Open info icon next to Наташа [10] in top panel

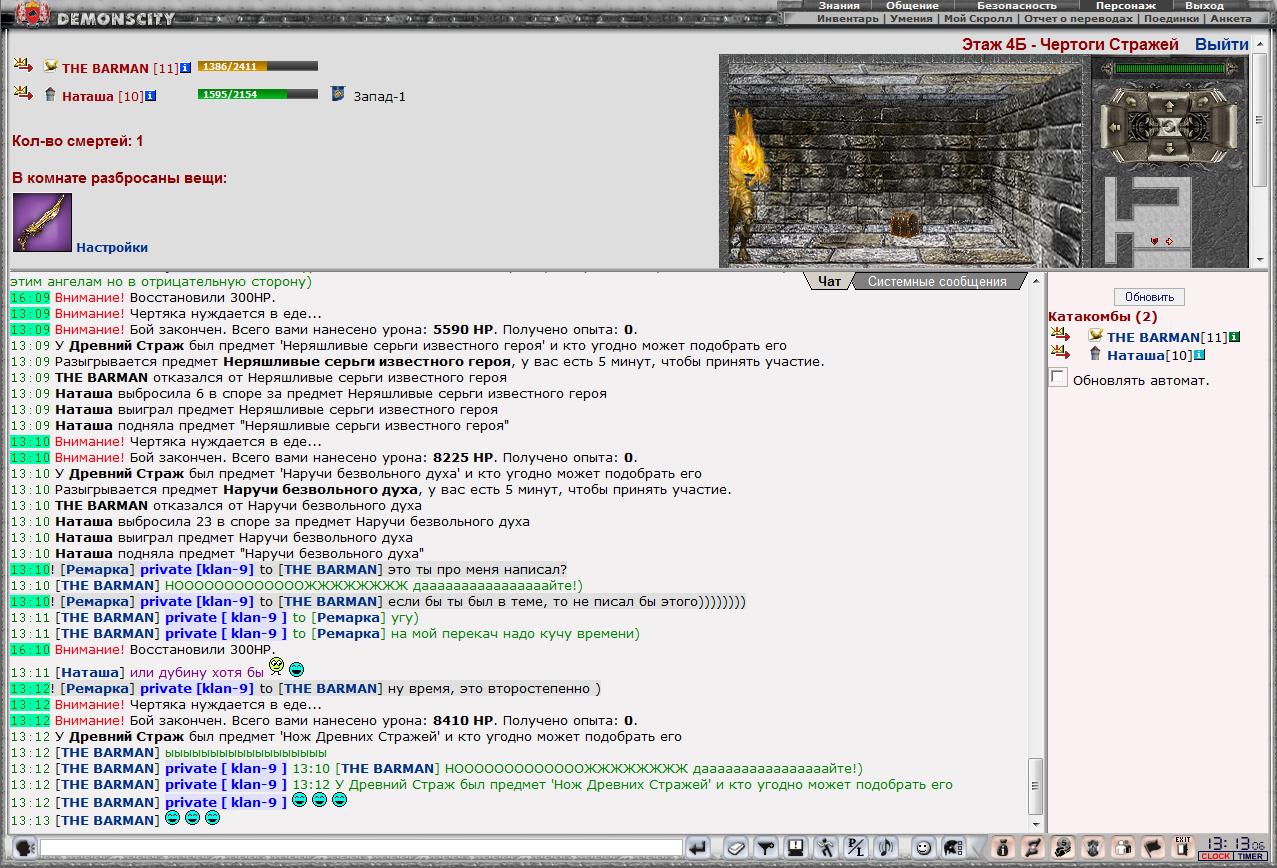[151, 96]
